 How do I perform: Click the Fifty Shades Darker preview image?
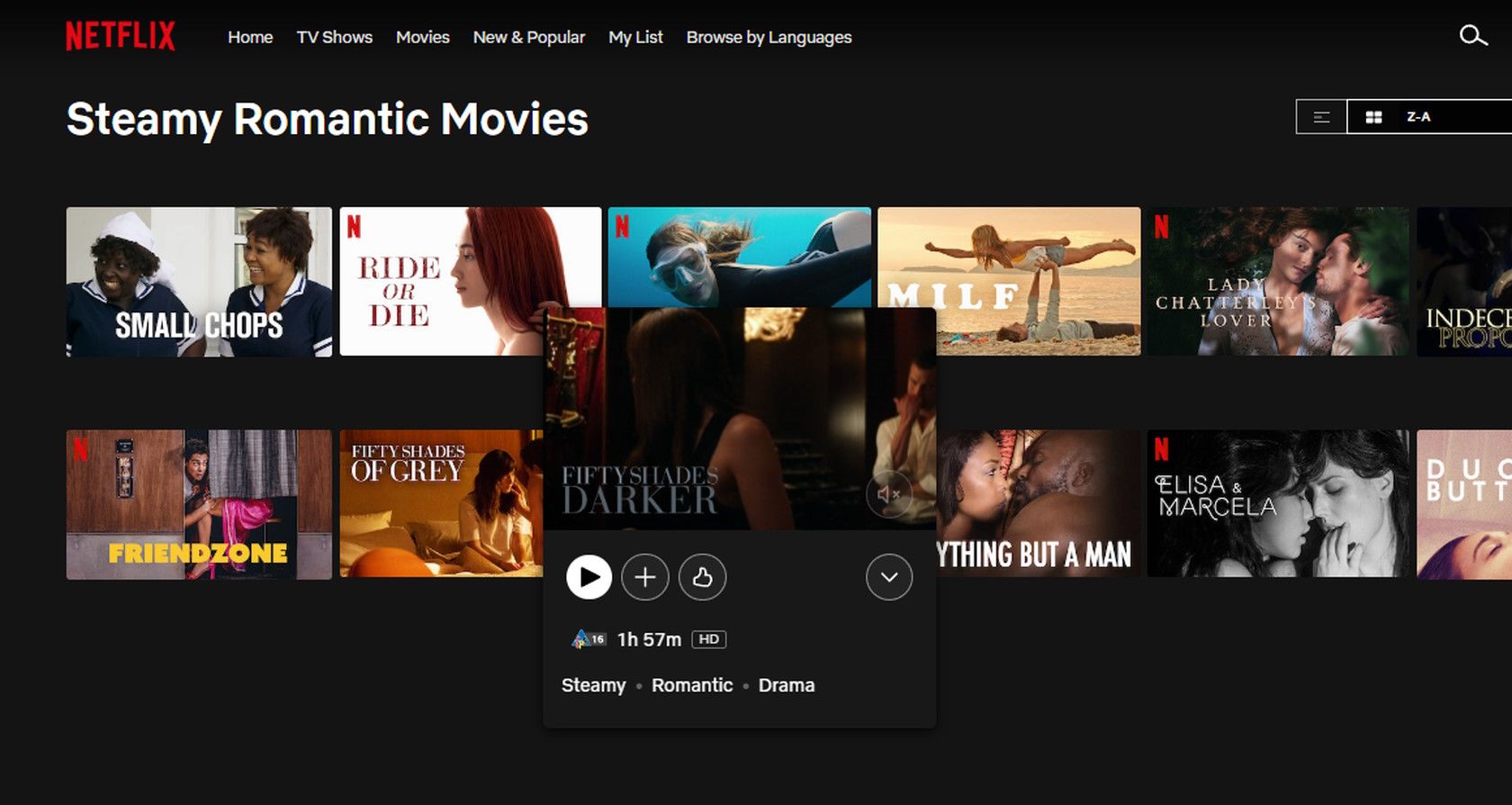(x=740, y=419)
